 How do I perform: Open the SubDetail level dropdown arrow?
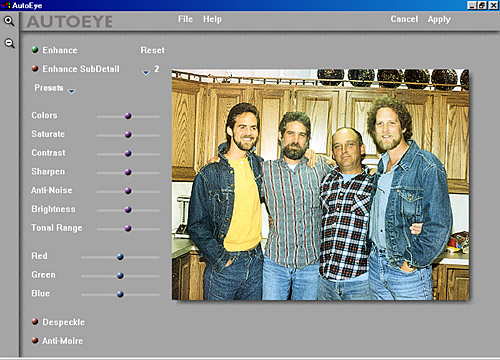pyautogui.click(x=146, y=72)
